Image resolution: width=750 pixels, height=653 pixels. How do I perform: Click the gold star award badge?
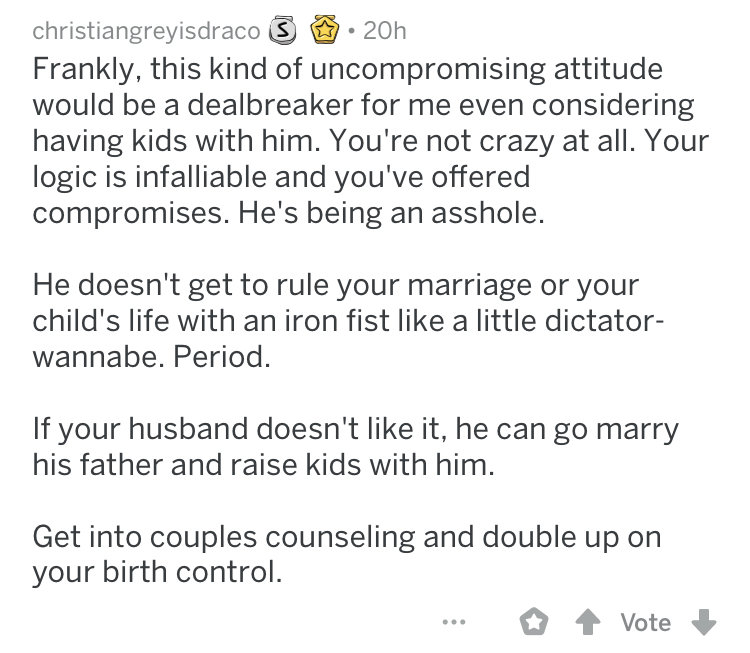(325, 30)
